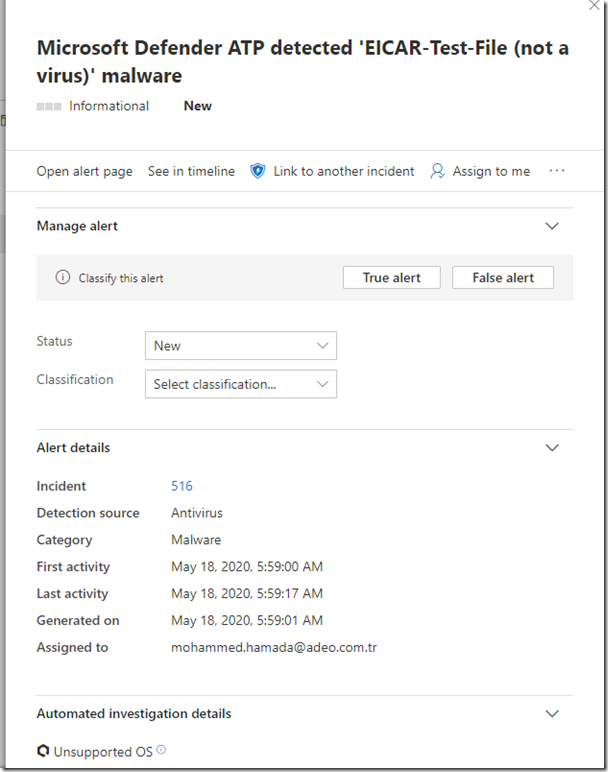Click Assign to me

(491, 171)
